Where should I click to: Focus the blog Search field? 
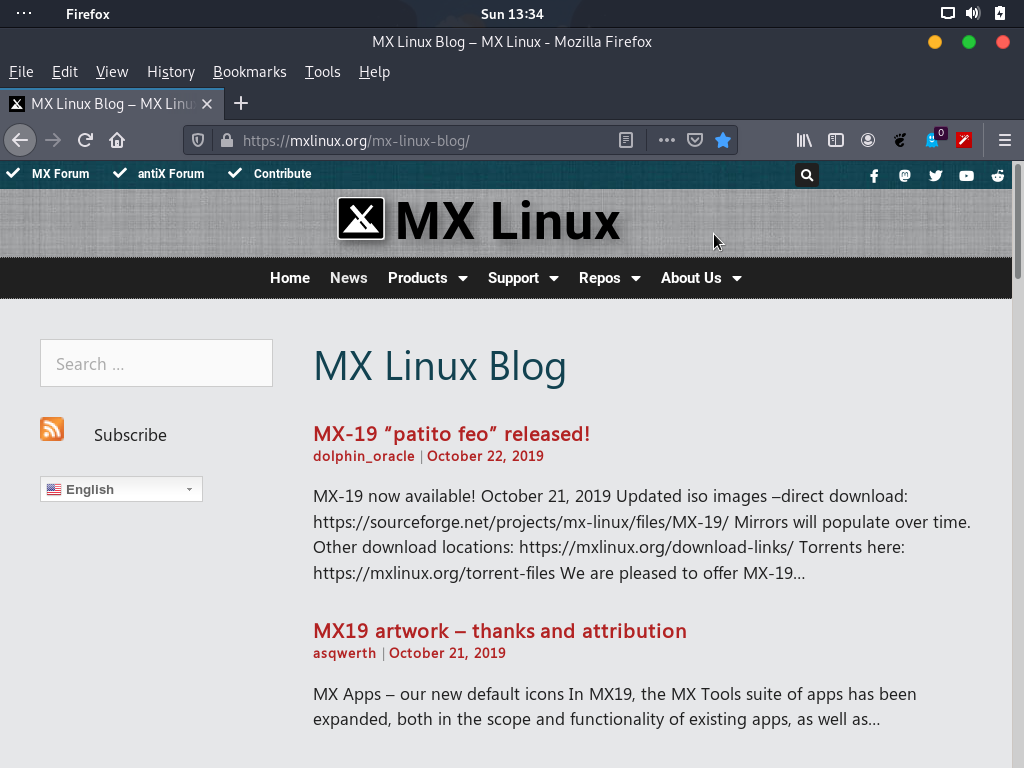pyautogui.click(x=156, y=363)
